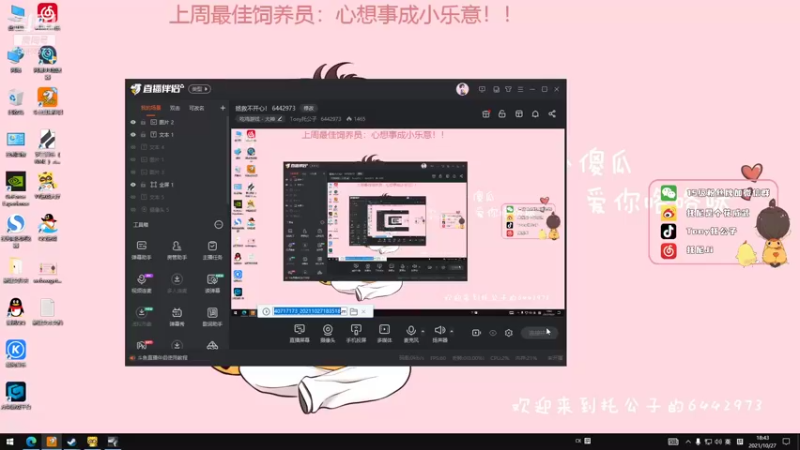Click the 修改 button next to room title

tap(309, 108)
